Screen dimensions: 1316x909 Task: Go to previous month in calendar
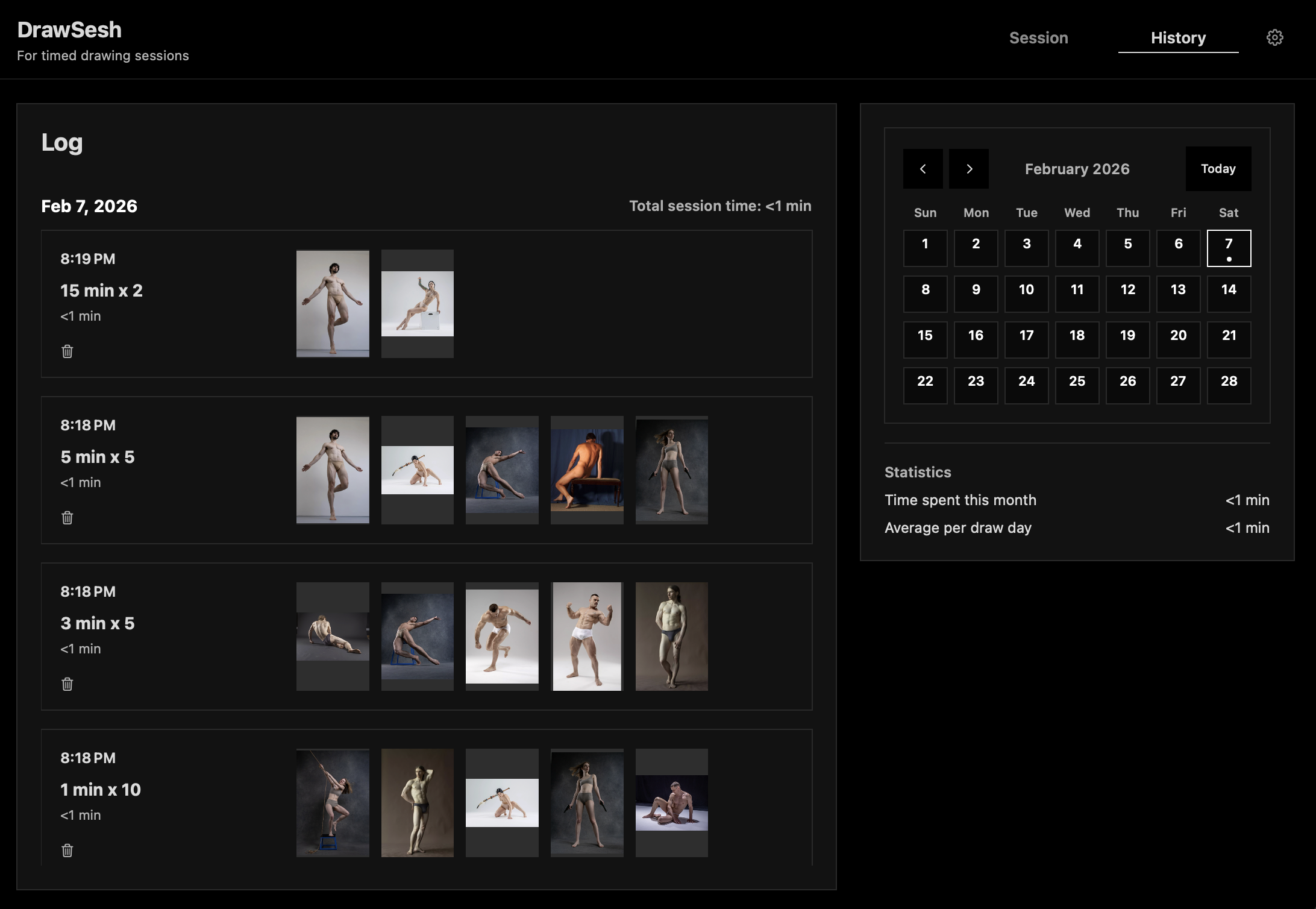tap(923, 169)
